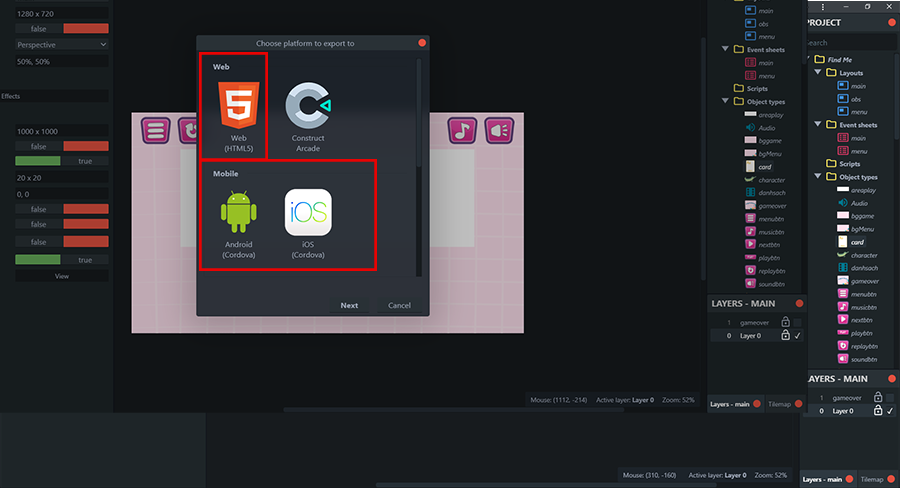Select danhsach object in front Project panel
This screenshot has width=900, height=489.
(x=858, y=268)
